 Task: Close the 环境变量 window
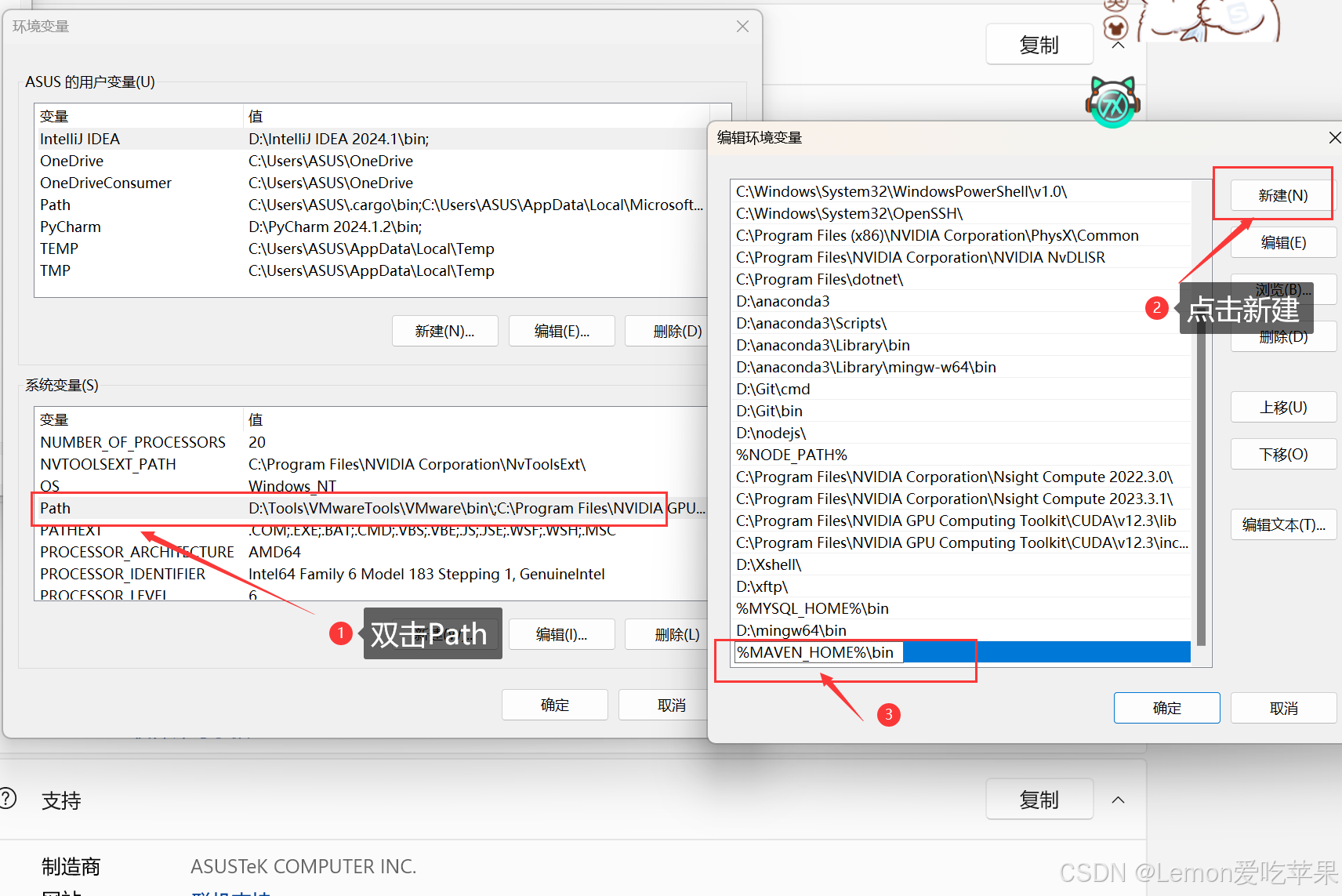(x=742, y=27)
